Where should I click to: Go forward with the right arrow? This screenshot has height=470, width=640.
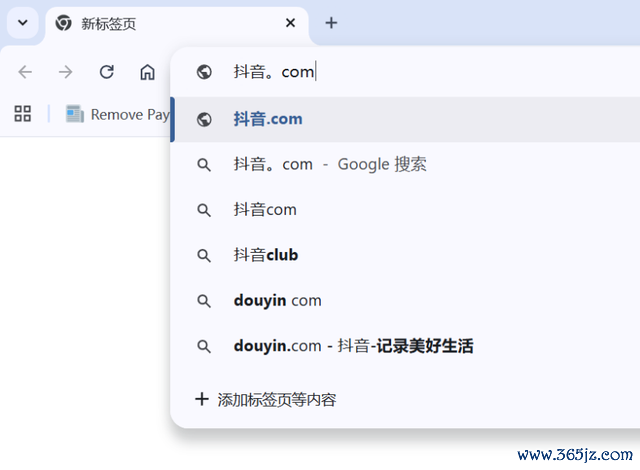(x=65, y=72)
